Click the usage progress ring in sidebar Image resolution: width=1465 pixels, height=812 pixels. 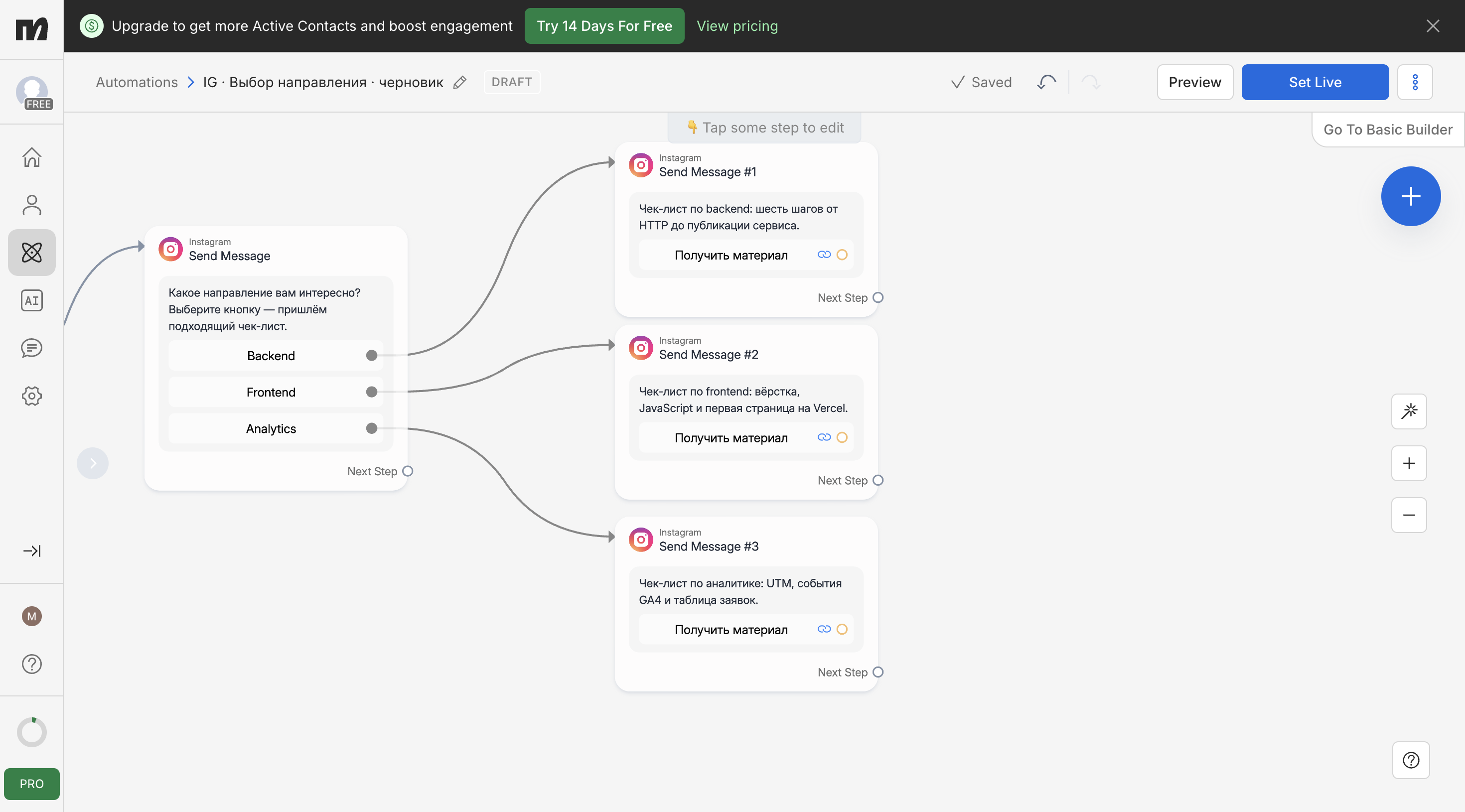32,732
